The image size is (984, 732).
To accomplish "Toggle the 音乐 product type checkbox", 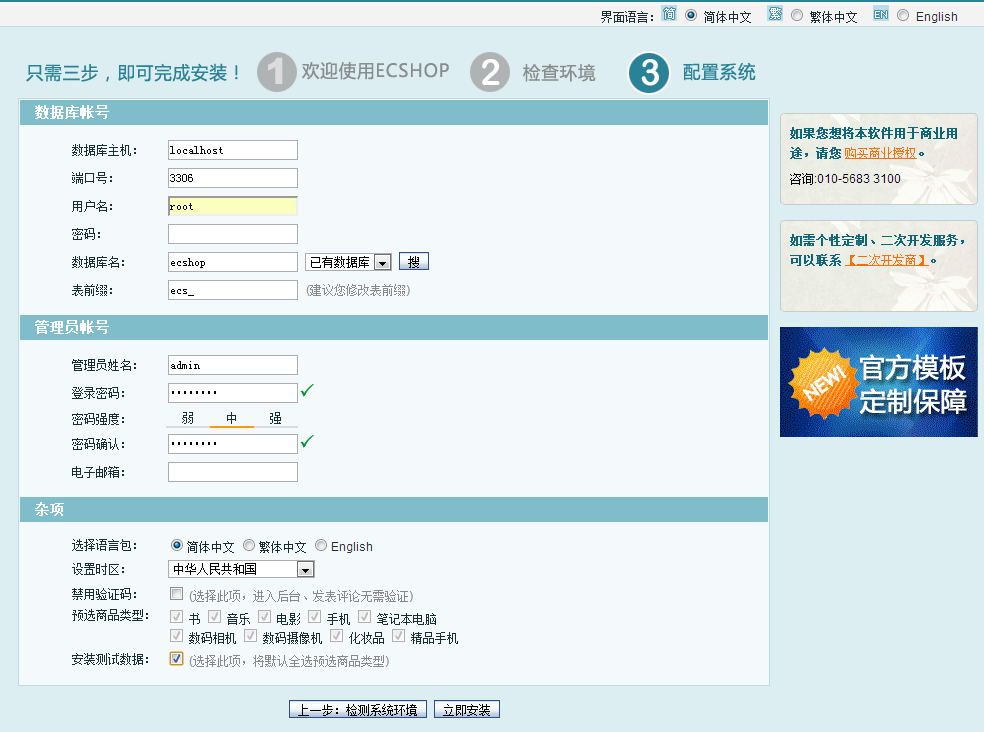I will coord(215,616).
